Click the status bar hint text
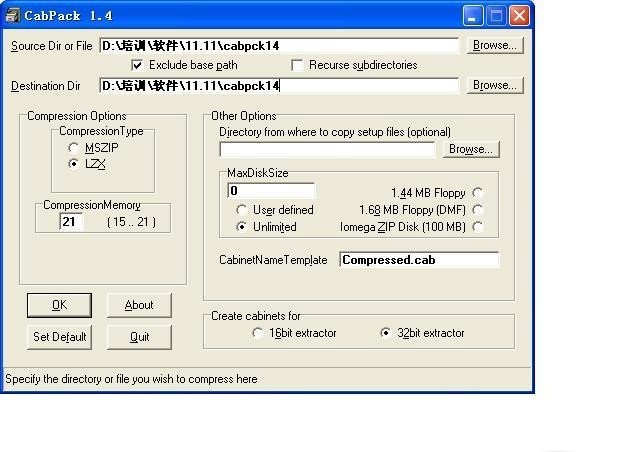 (x=131, y=379)
